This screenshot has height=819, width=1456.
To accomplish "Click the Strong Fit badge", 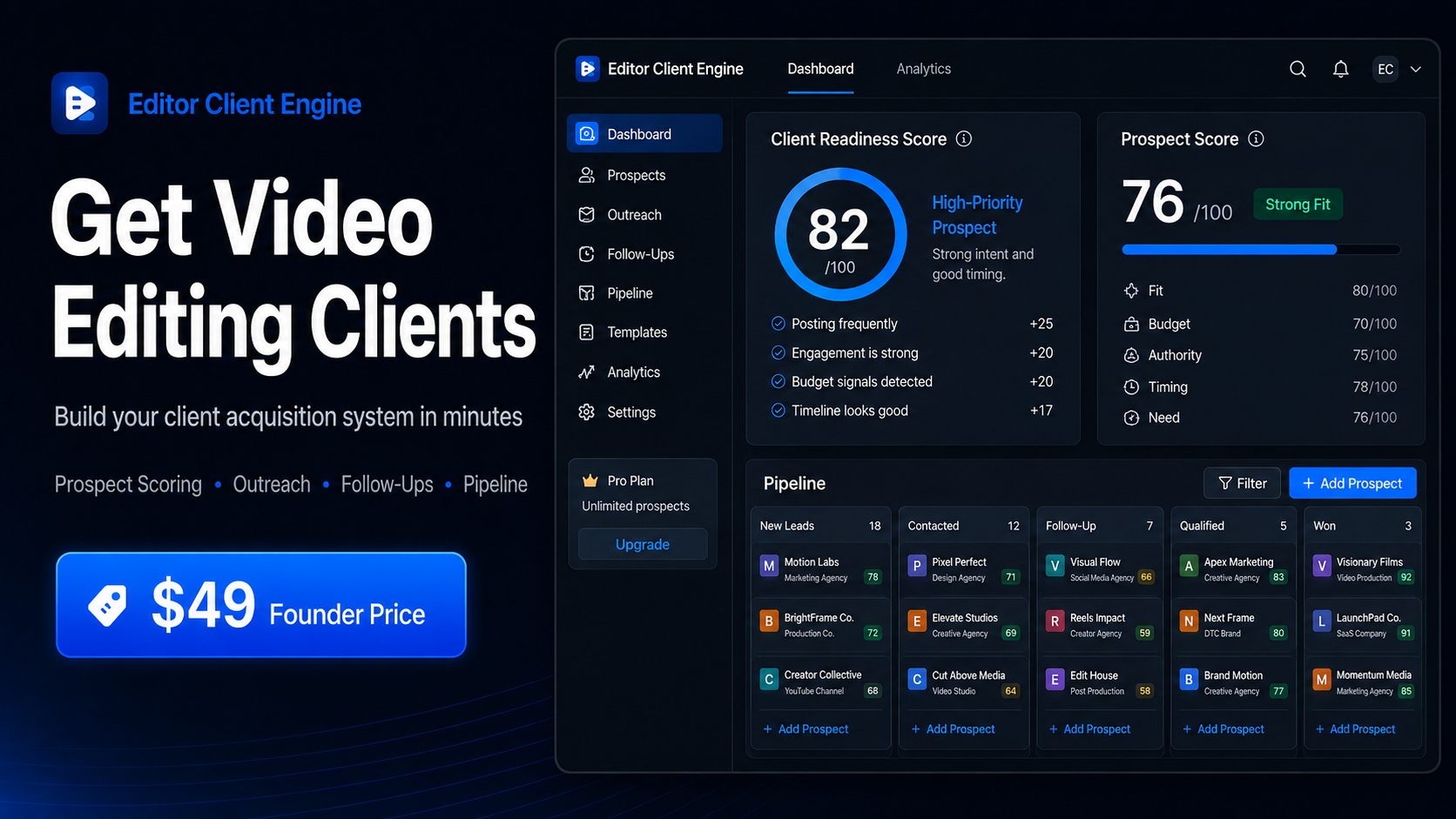I will [x=1298, y=205].
